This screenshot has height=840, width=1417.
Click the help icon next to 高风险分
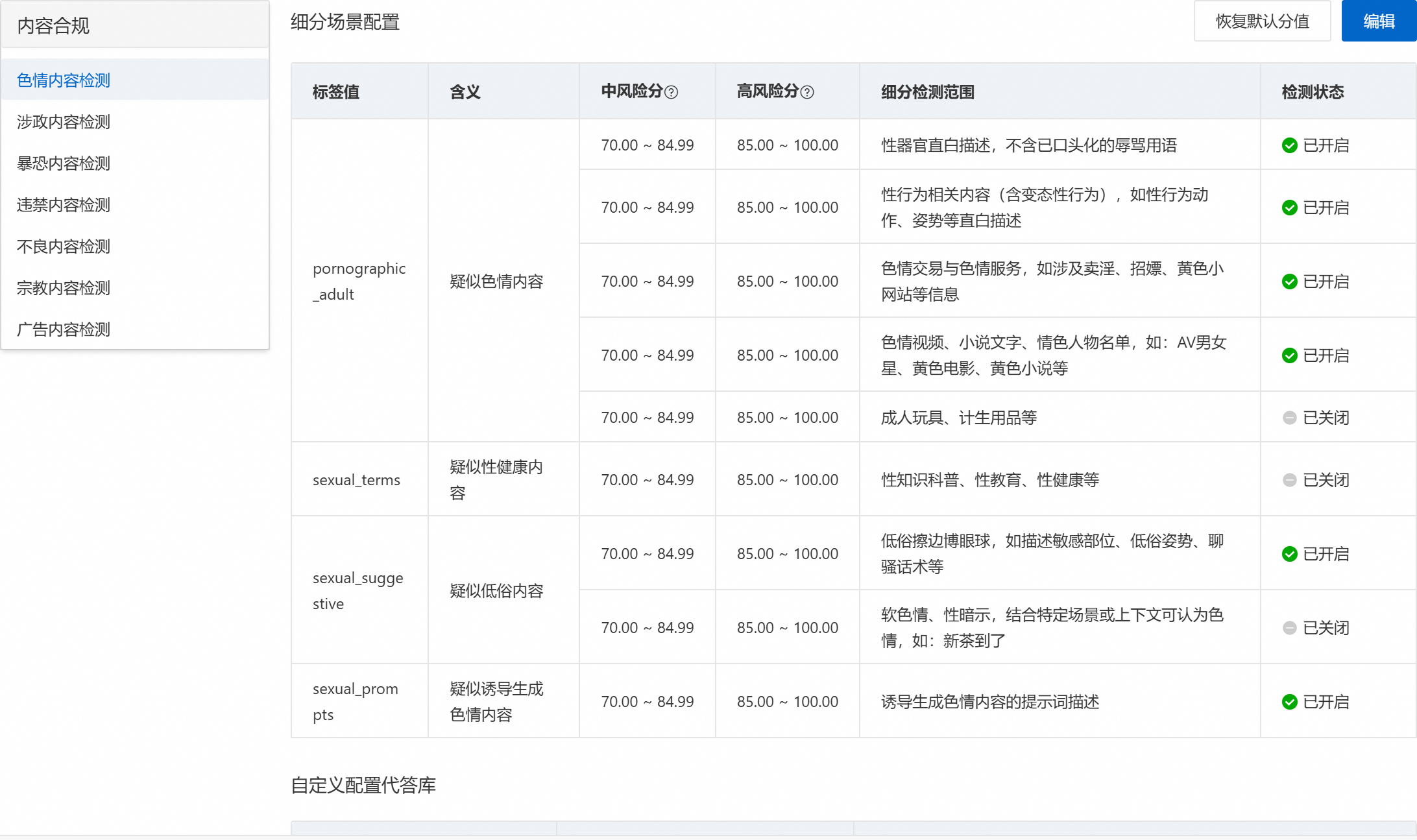click(x=807, y=92)
